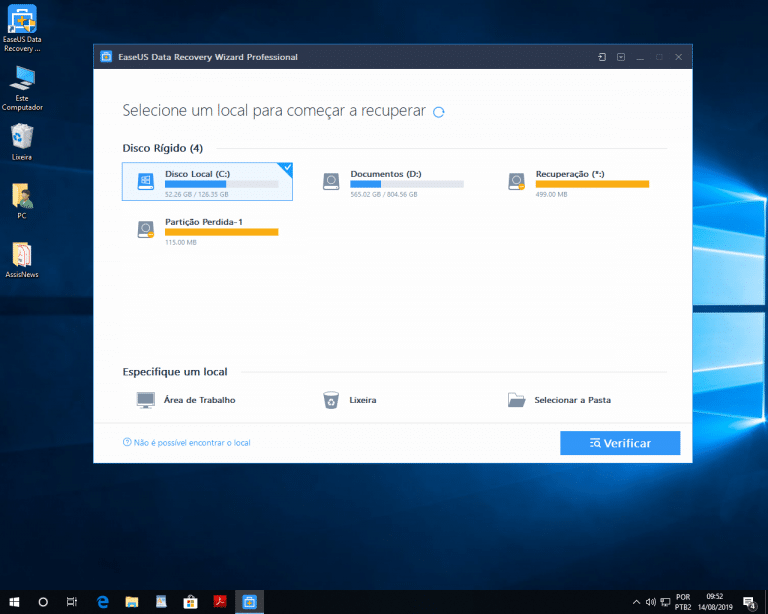Choose the Lixeira recycle bin icon in app

click(331, 400)
